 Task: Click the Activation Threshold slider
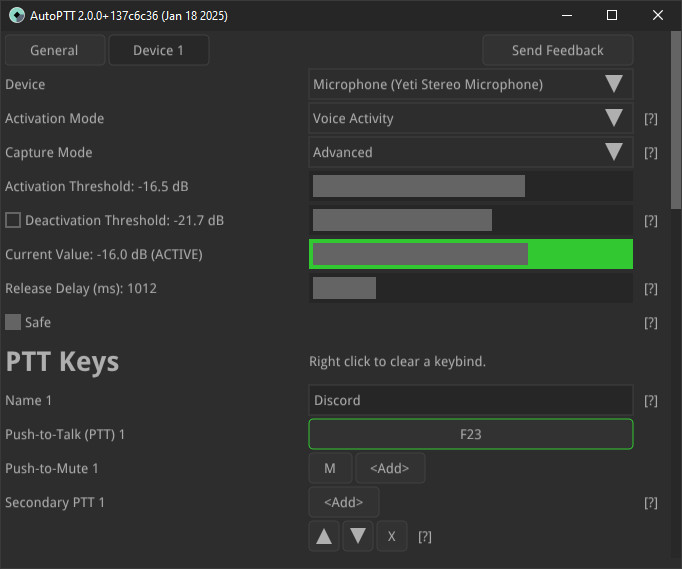pyautogui.click(x=471, y=186)
